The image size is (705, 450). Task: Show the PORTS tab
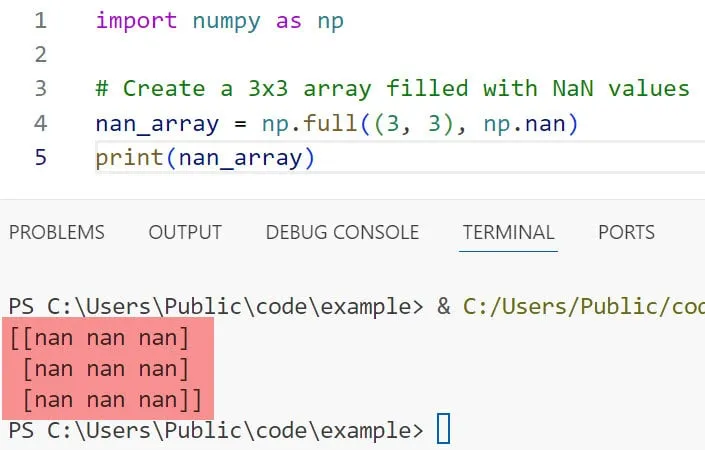click(x=626, y=232)
